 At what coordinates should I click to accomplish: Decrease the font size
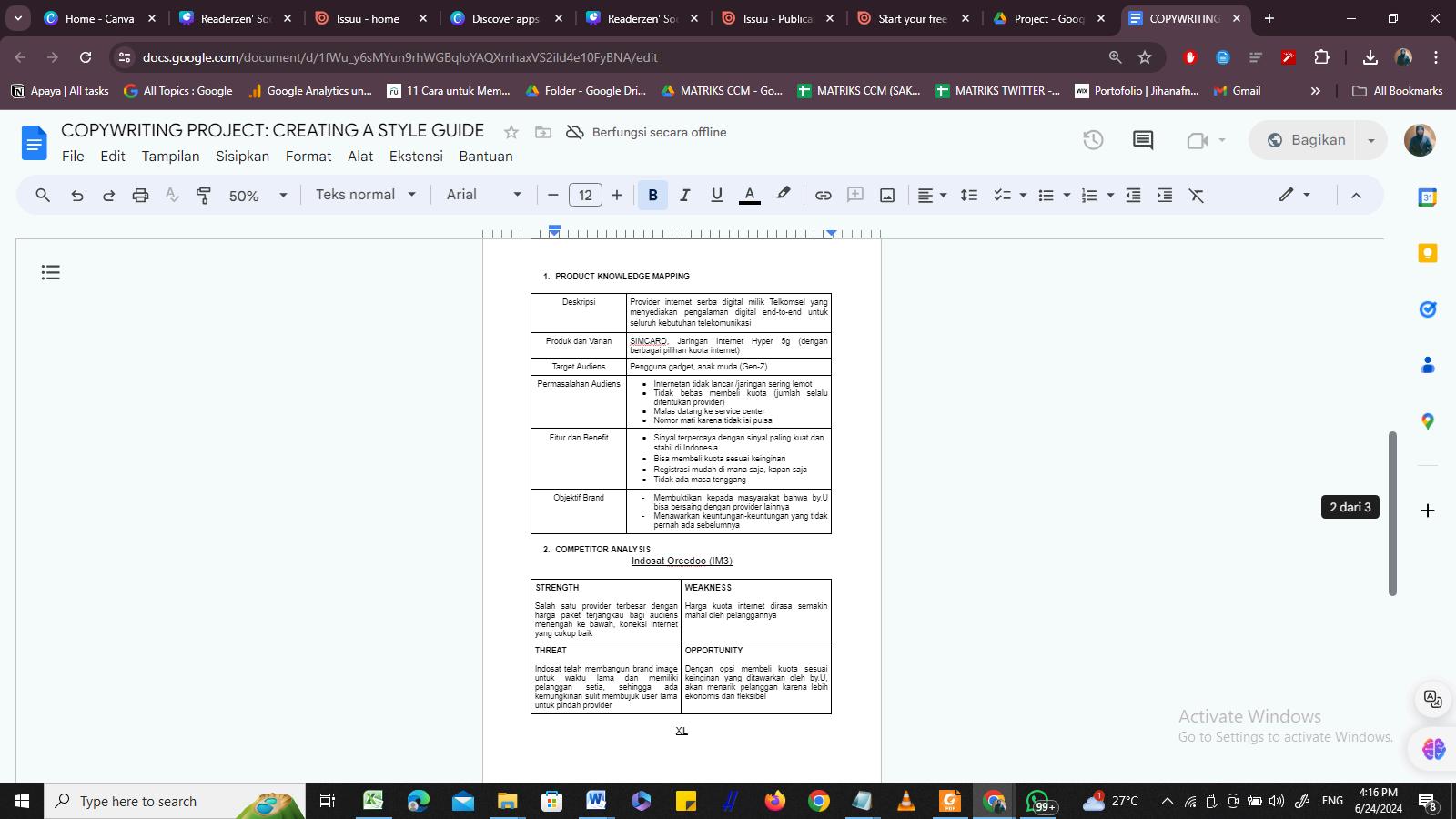pos(552,195)
